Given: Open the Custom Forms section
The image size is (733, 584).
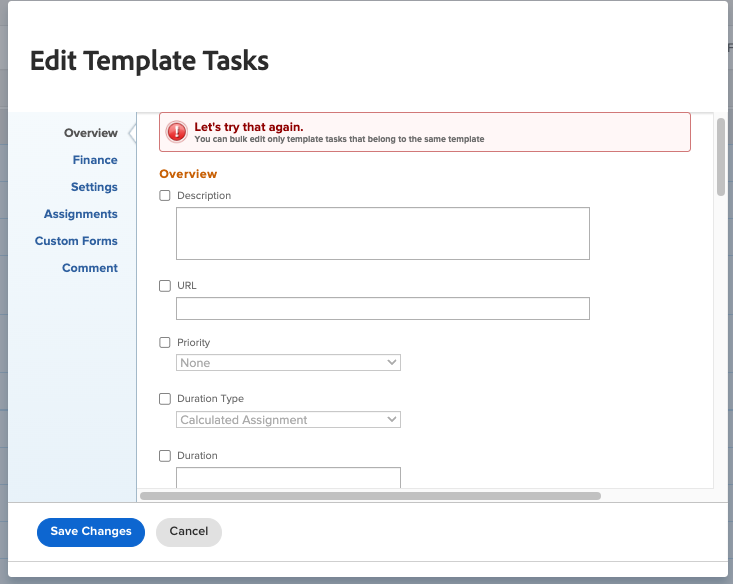Looking at the screenshot, I should tap(76, 241).
